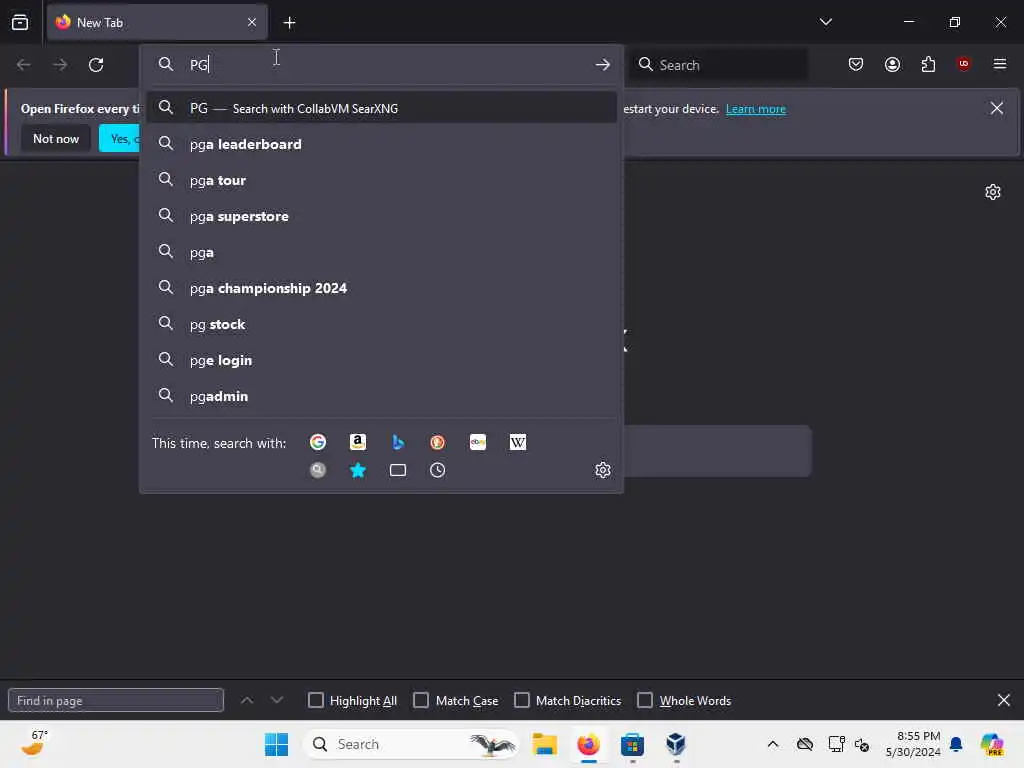Choose 'pga tour' suggestion
1024x768 pixels.
point(381,180)
